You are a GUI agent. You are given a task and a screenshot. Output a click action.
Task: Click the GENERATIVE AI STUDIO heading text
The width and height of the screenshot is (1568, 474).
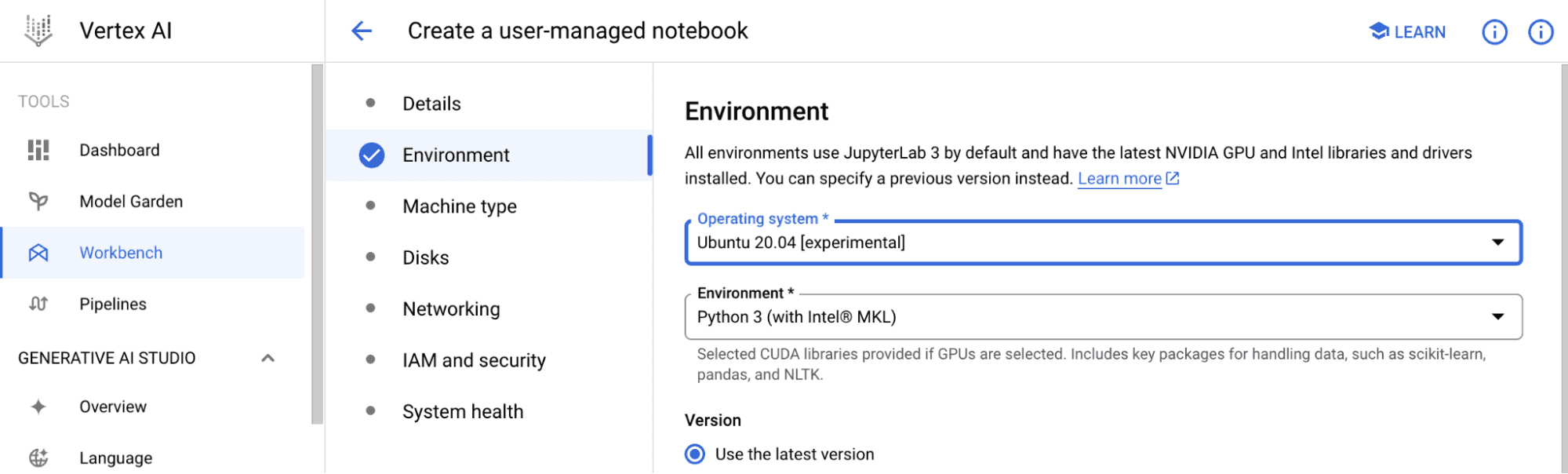107,358
